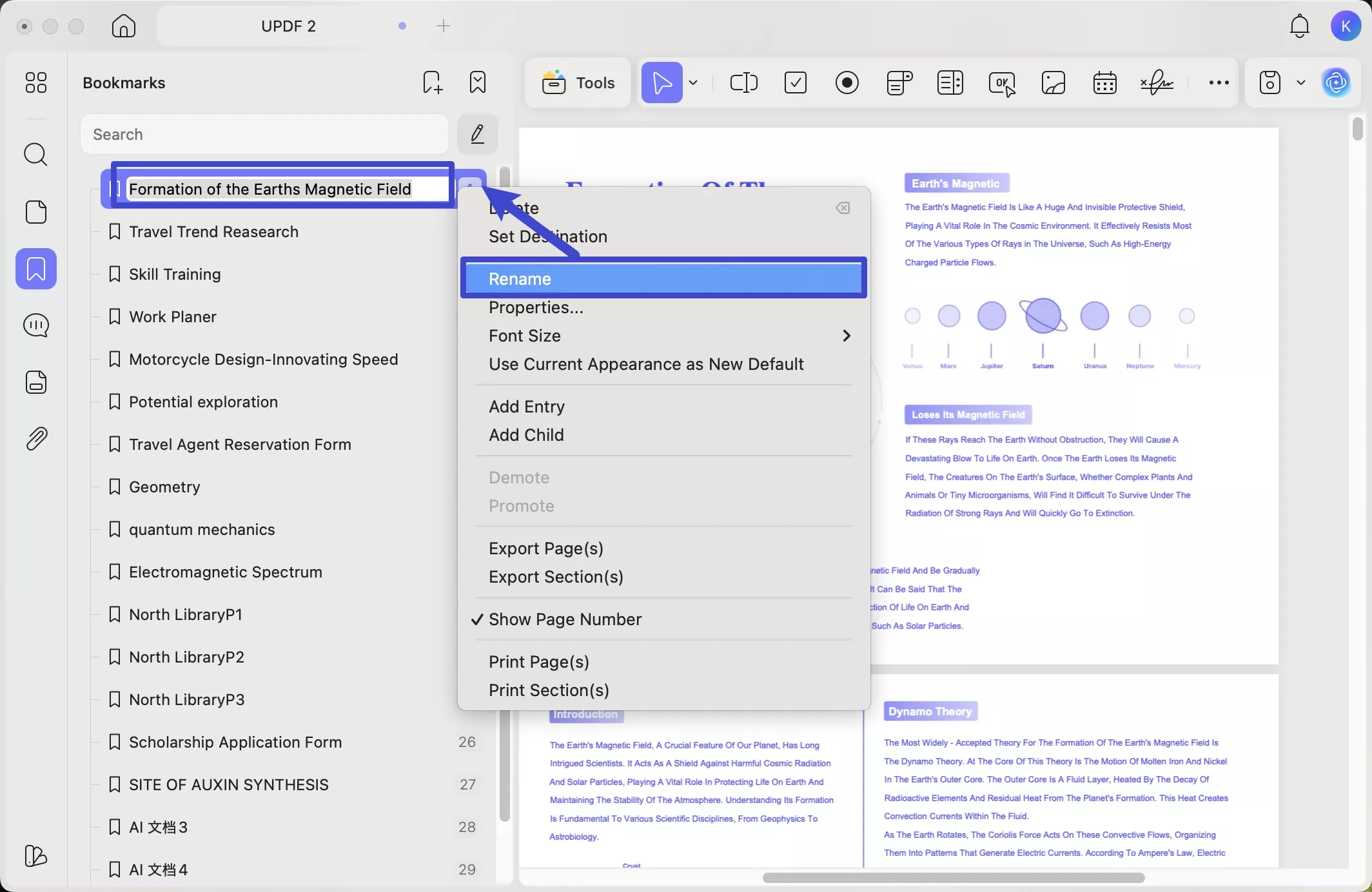Expand the Font Size submenu arrow

(846, 336)
